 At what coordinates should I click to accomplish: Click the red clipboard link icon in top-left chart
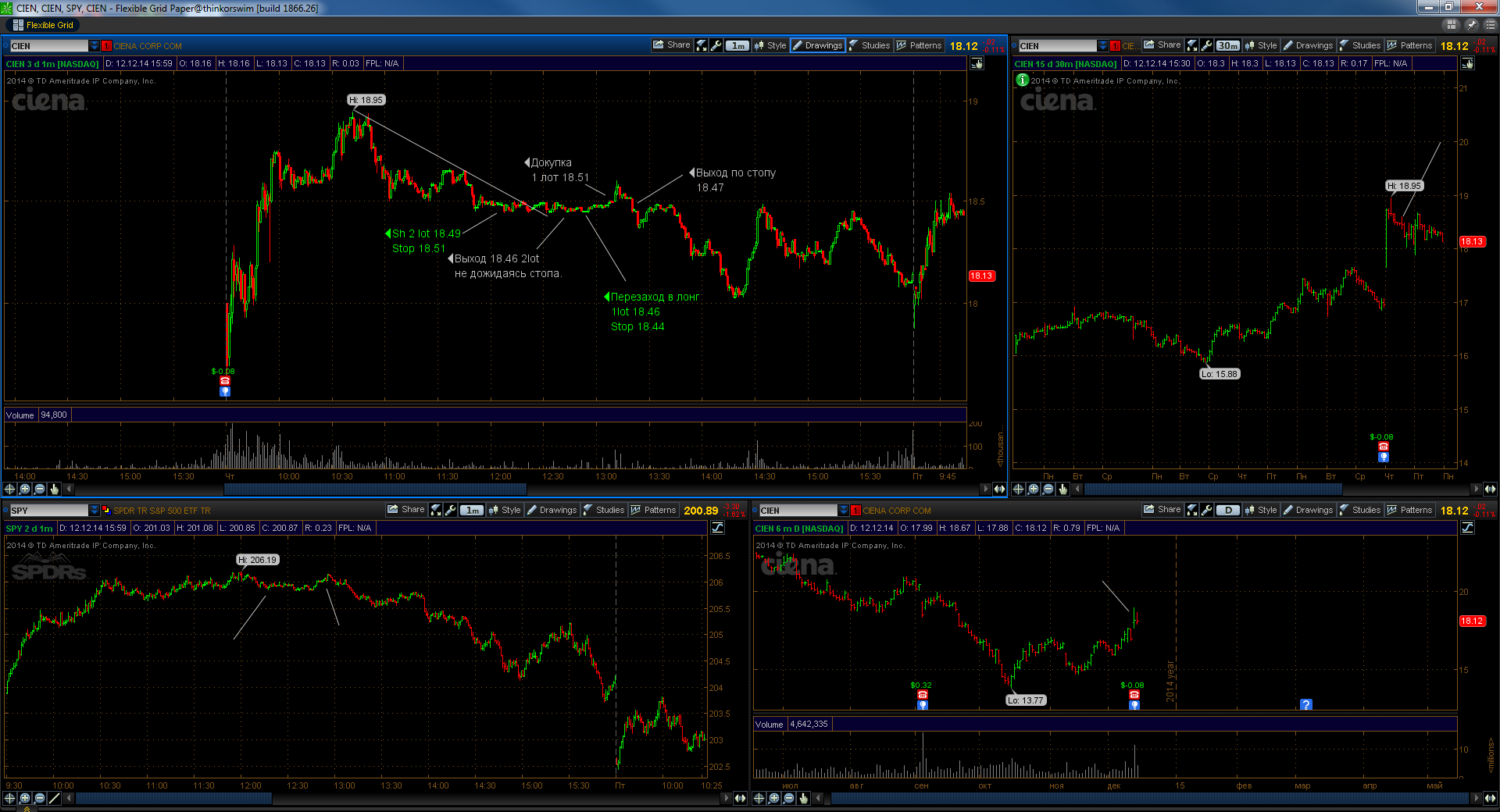point(107,46)
